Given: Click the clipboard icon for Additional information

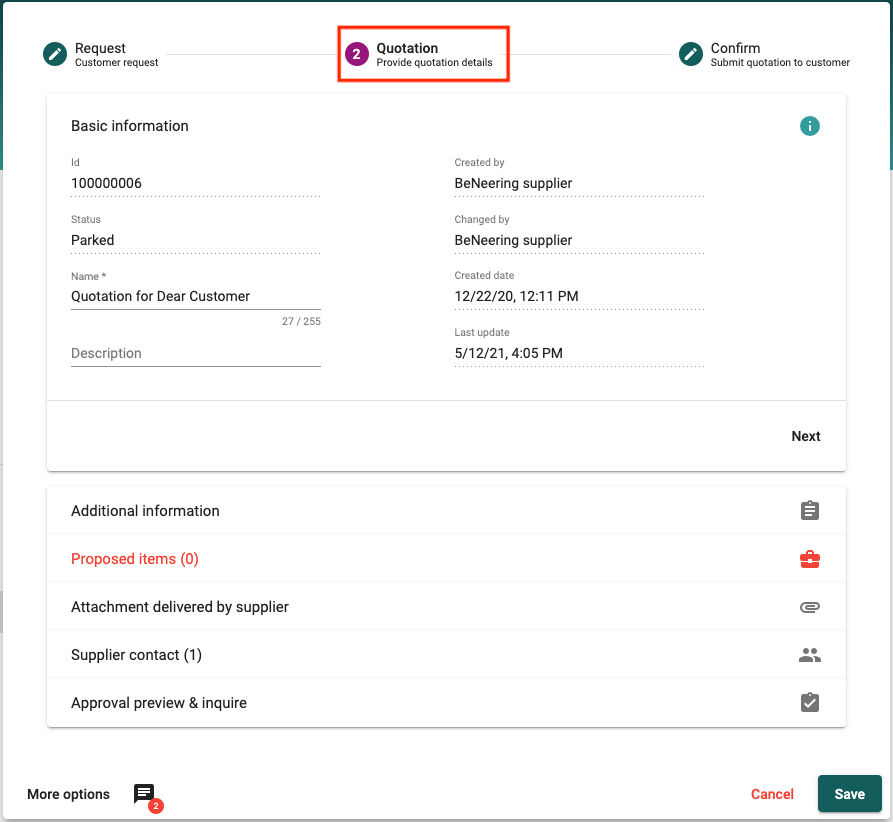Looking at the screenshot, I should (x=809, y=511).
